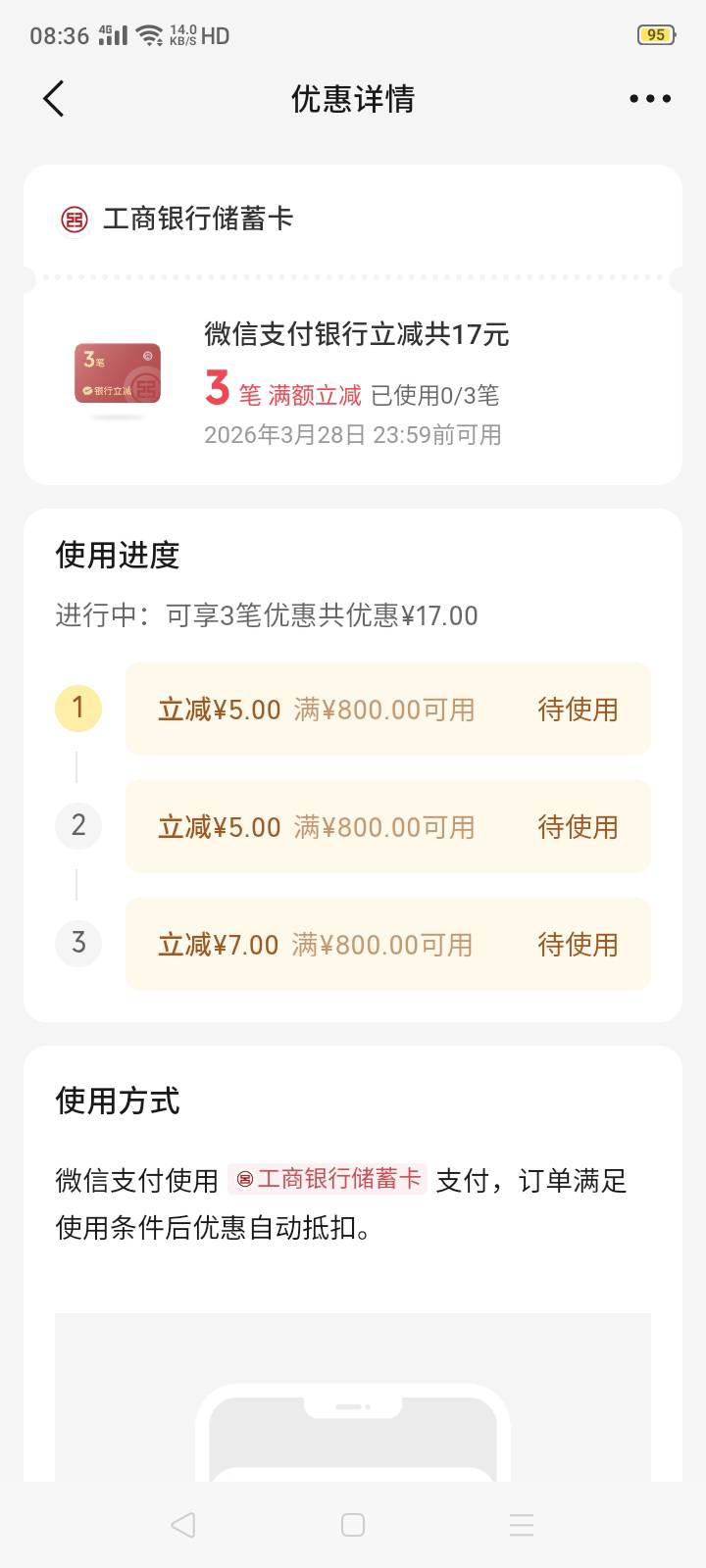Viewport: 706px width, 1568px height.
Task: Tap the 微信支付银行立减共17元 coupon title
Action: pyautogui.click(x=356, y=334)
